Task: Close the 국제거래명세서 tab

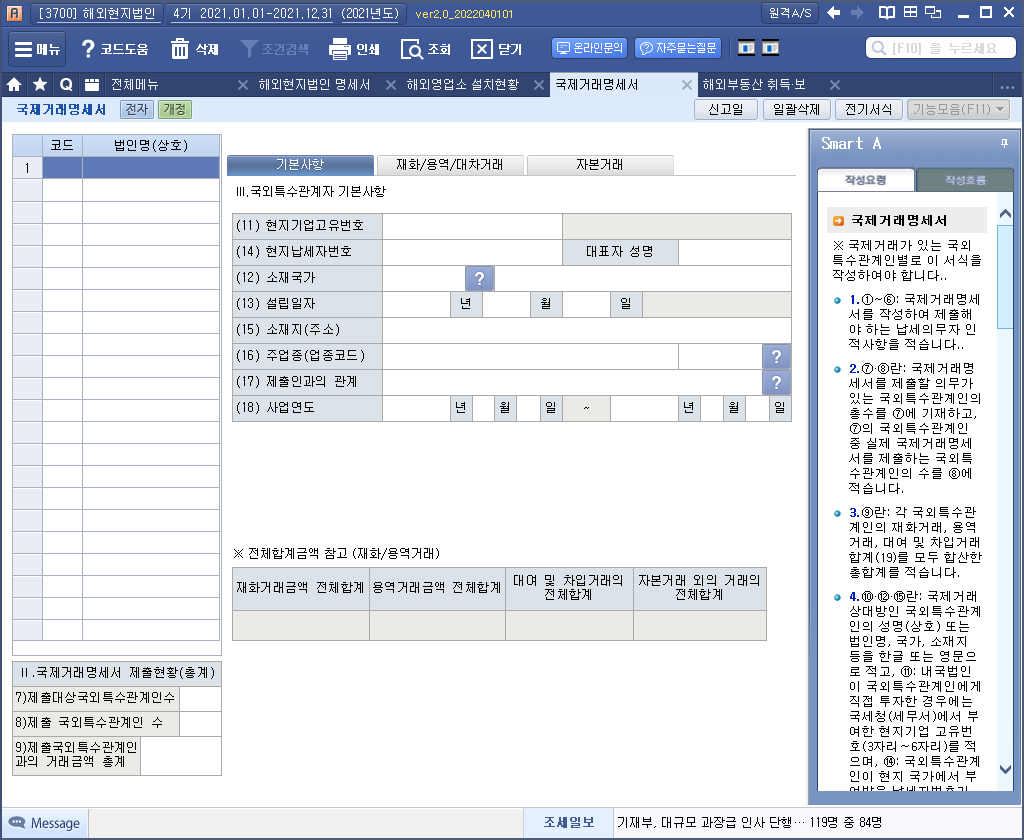Action: (x=687, y=85)
